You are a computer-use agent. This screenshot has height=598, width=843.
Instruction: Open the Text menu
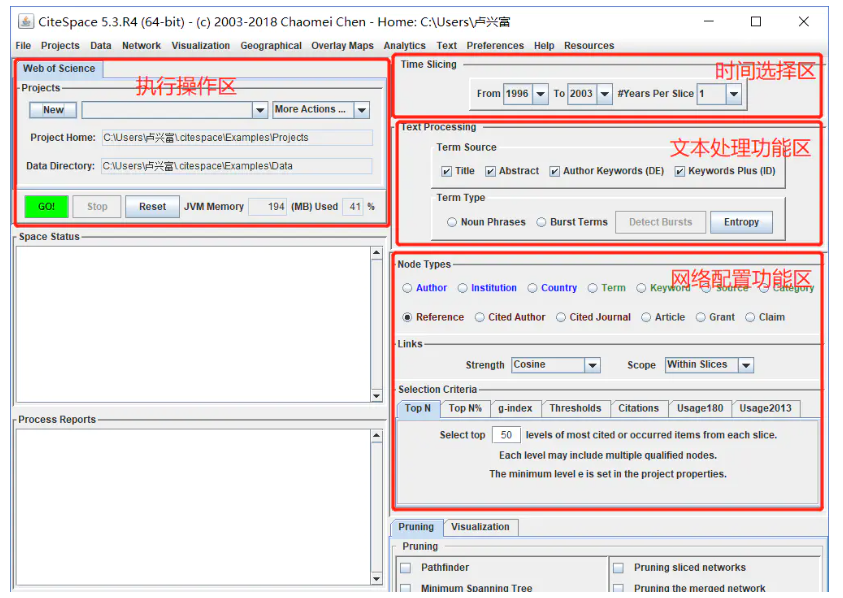click(446, 46)
